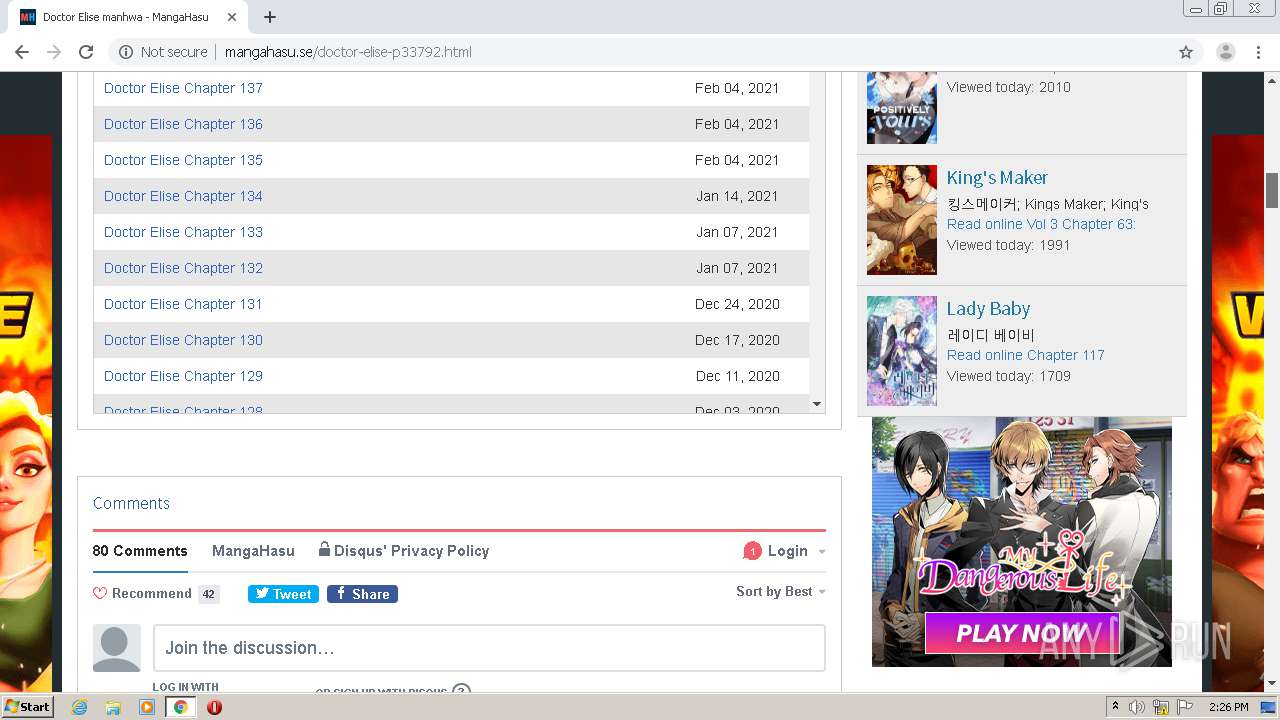Open Doctor Elise Chapter 131
The height and width of the screenshot is (720, 1280).
183,304
